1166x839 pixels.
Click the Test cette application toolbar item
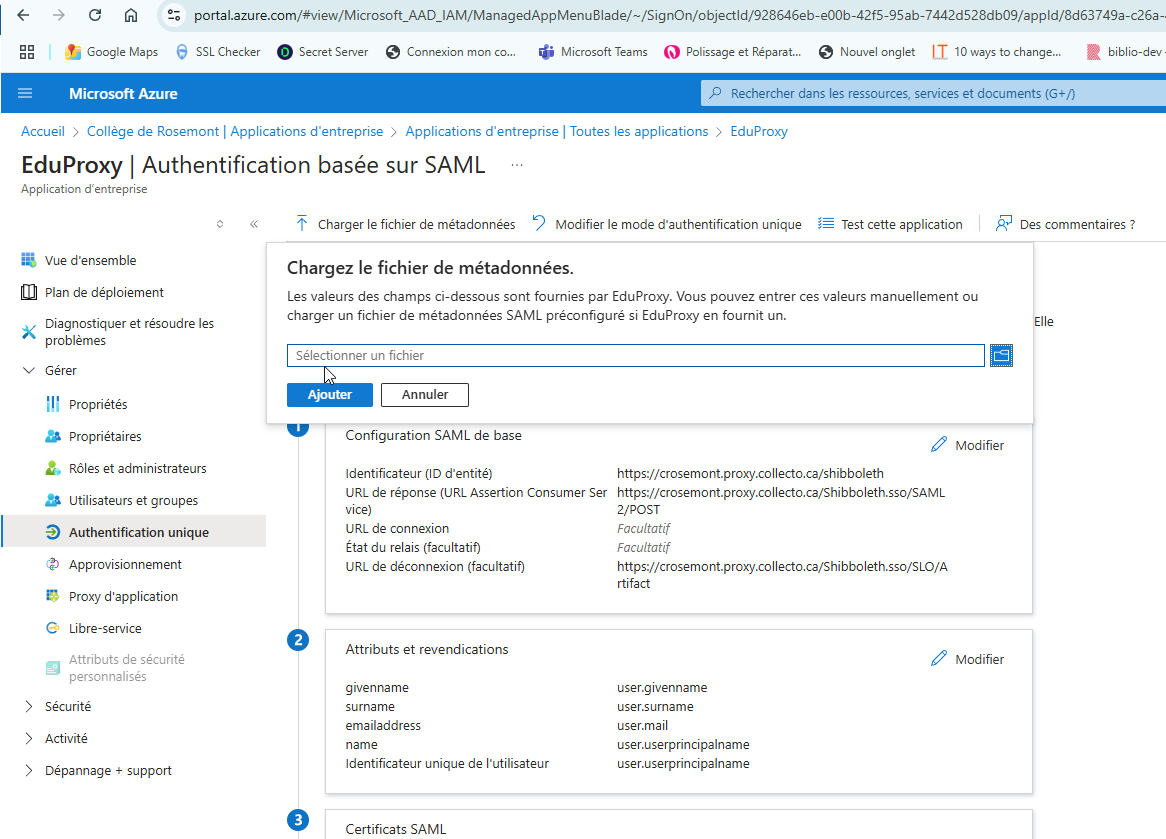(890, 224)
